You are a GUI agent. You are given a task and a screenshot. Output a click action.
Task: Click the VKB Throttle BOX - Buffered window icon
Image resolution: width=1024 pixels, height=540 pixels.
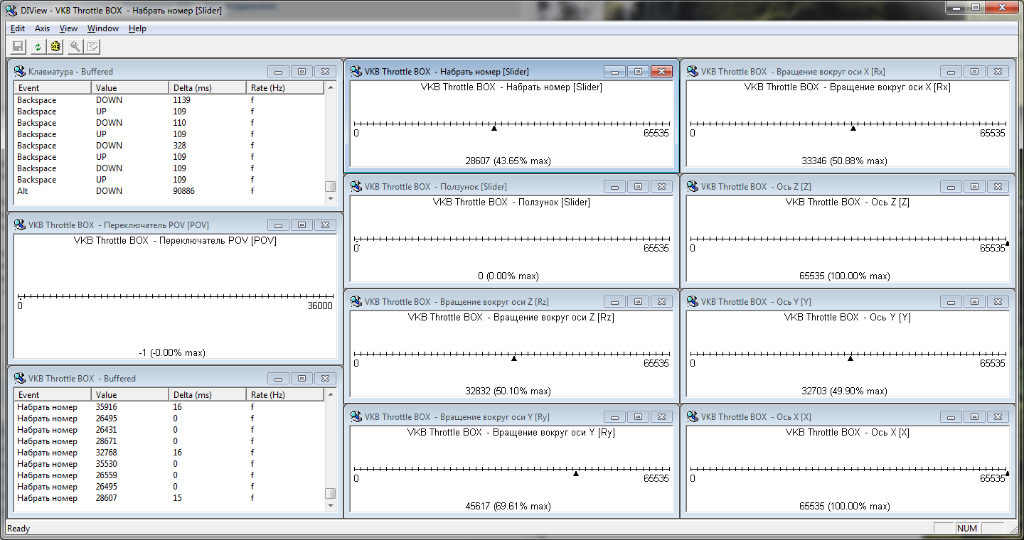pyautogui.click(x=20, y=378)
